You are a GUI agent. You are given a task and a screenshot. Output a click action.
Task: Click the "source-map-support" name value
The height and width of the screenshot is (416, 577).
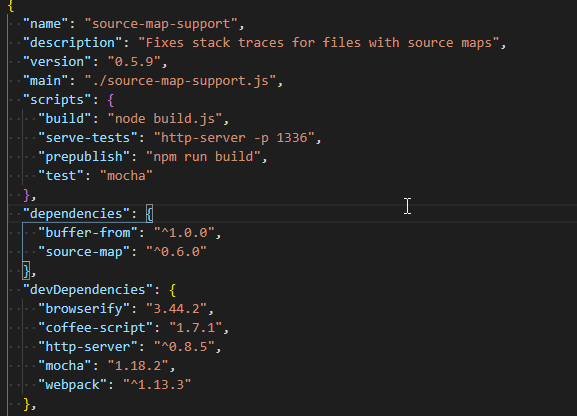[160, 24]
